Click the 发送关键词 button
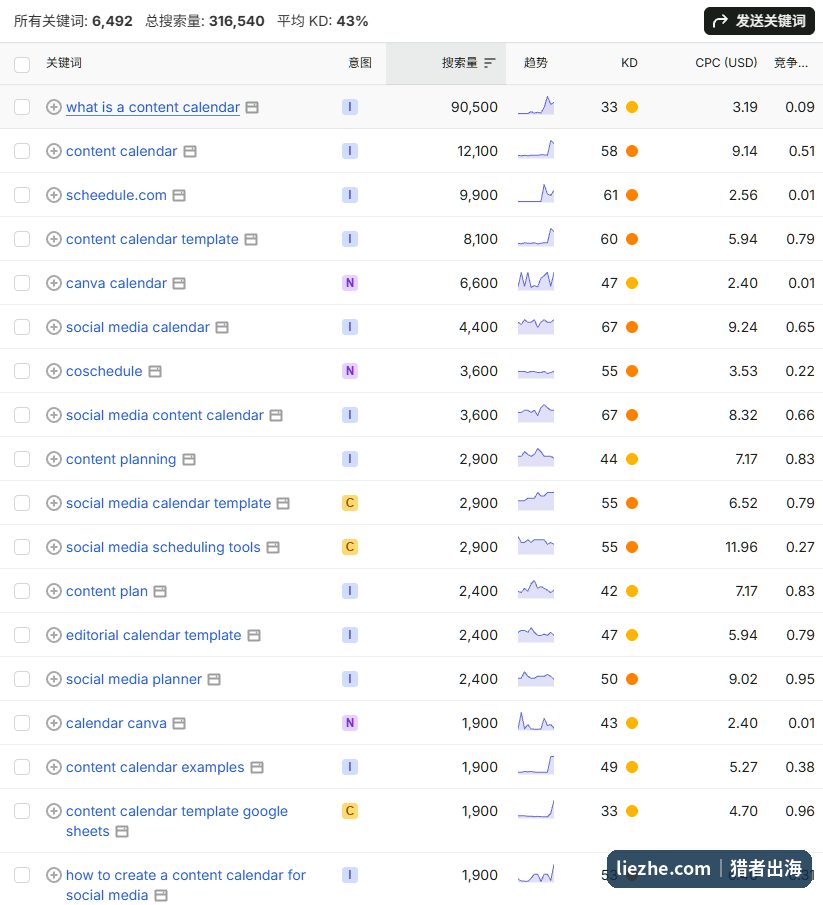Screen dimensions: 823x905 point(759,21)
